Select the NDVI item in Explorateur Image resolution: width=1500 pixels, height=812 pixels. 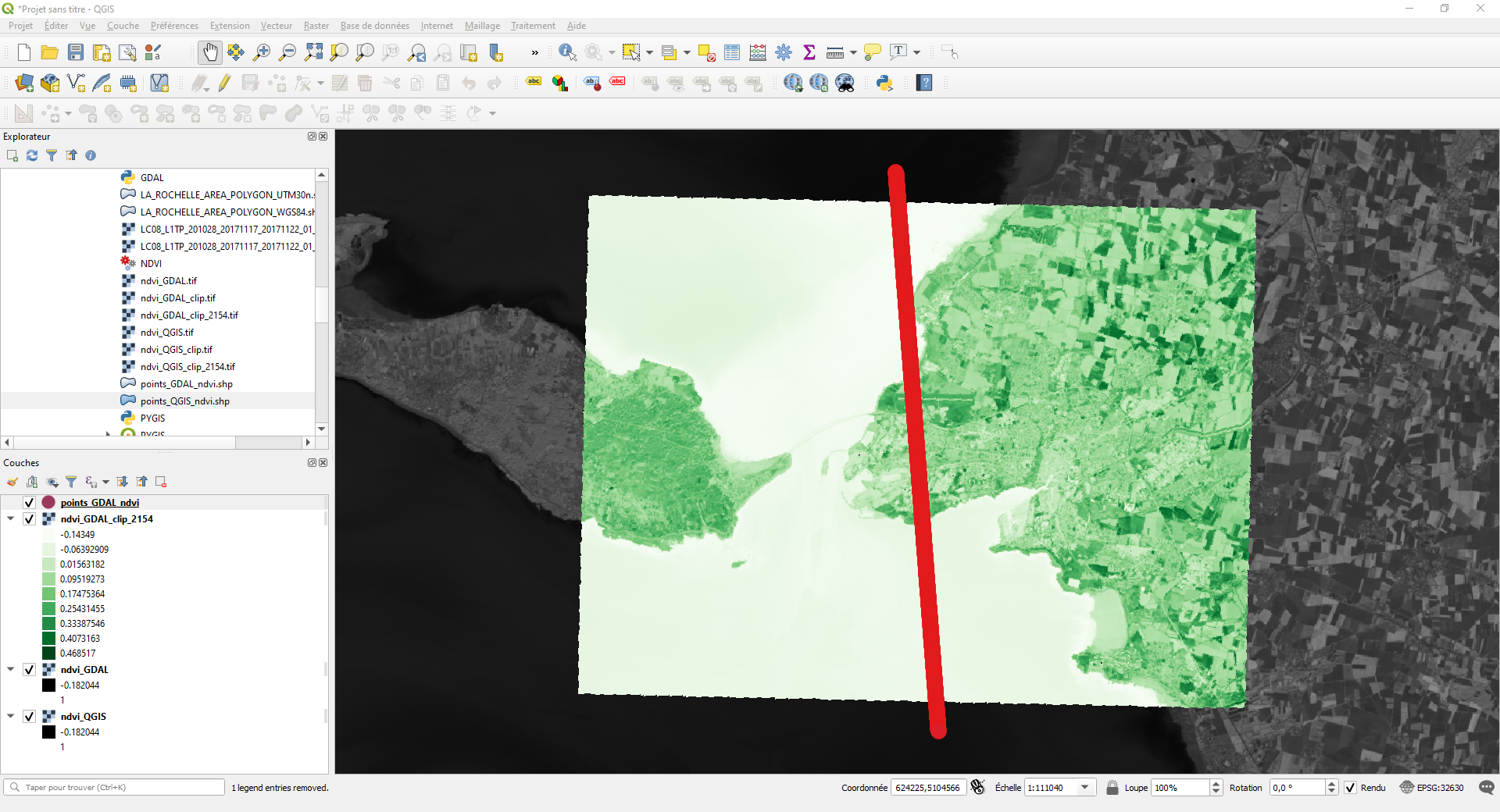151,264
